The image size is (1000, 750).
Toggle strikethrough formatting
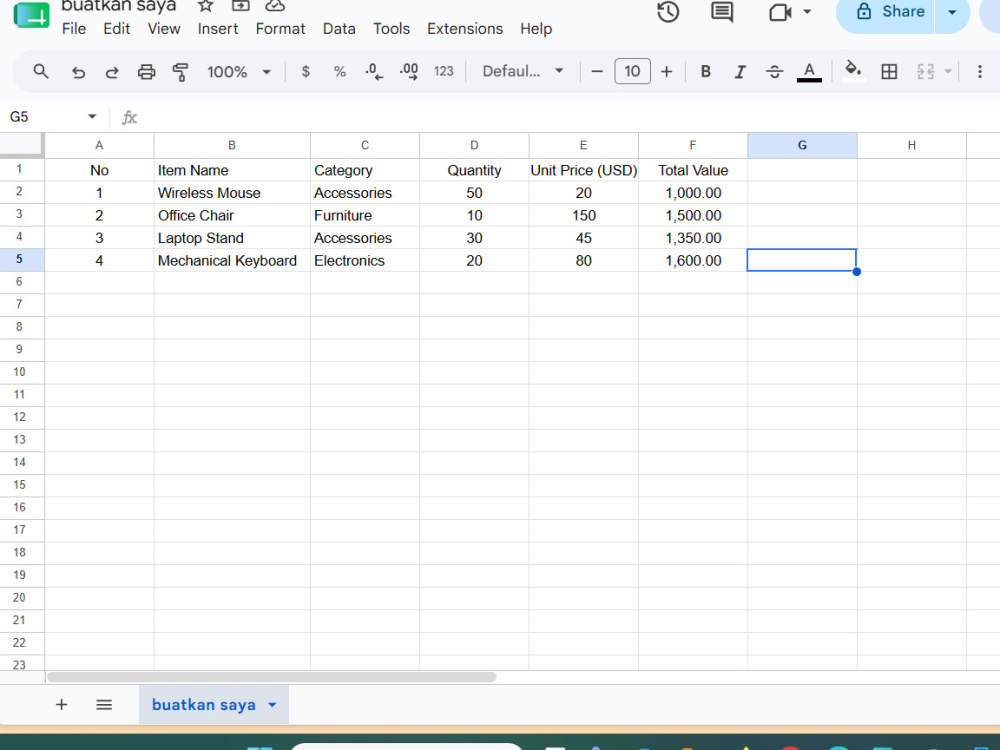(774, 71)
